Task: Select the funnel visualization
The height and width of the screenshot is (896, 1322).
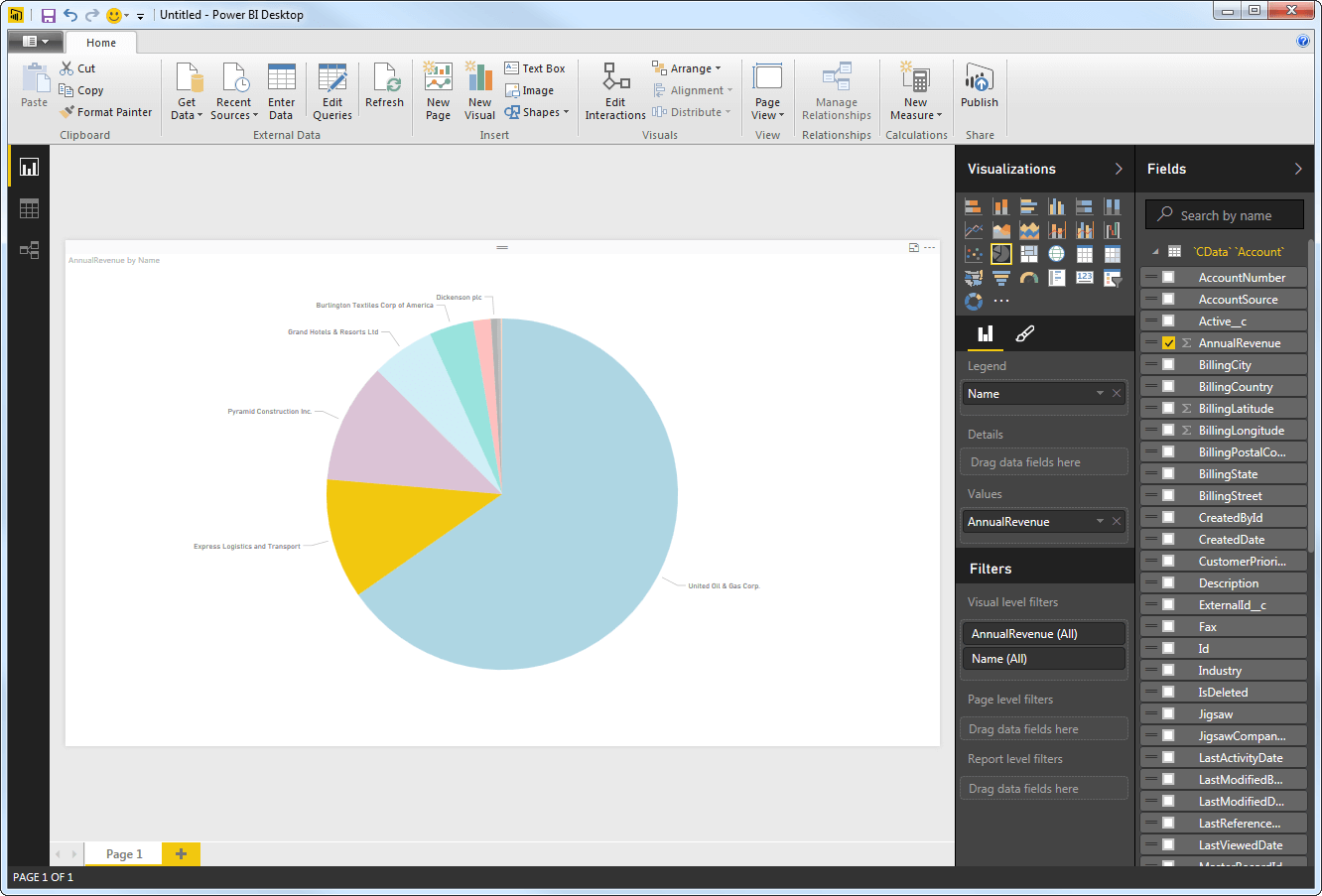Action: 1001,278
